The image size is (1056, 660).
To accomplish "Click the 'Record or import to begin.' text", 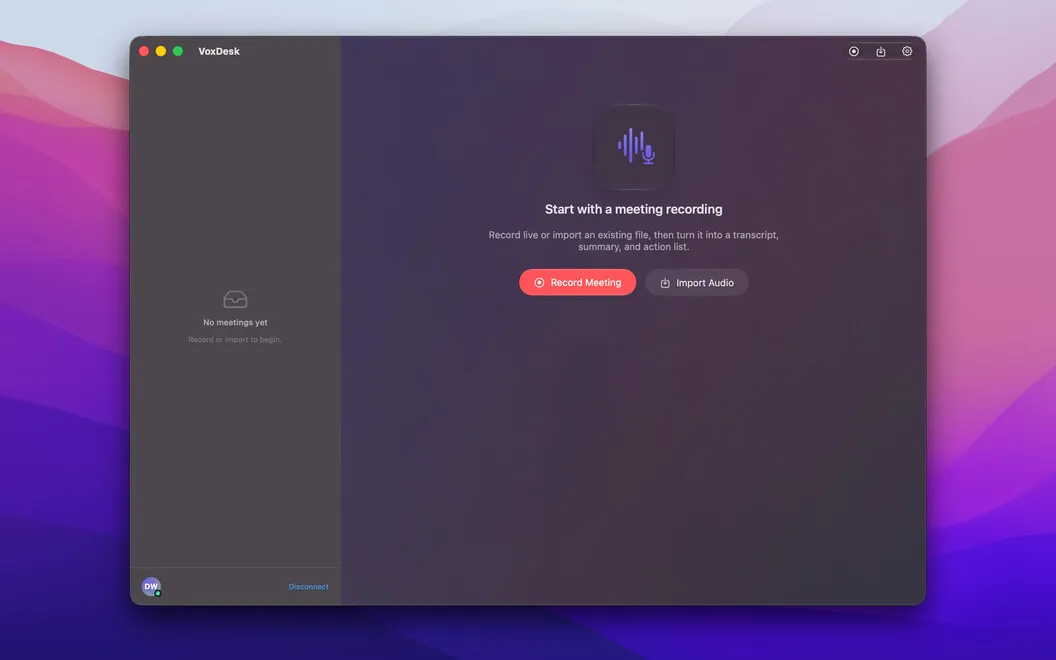I will [x=235, y=339].
